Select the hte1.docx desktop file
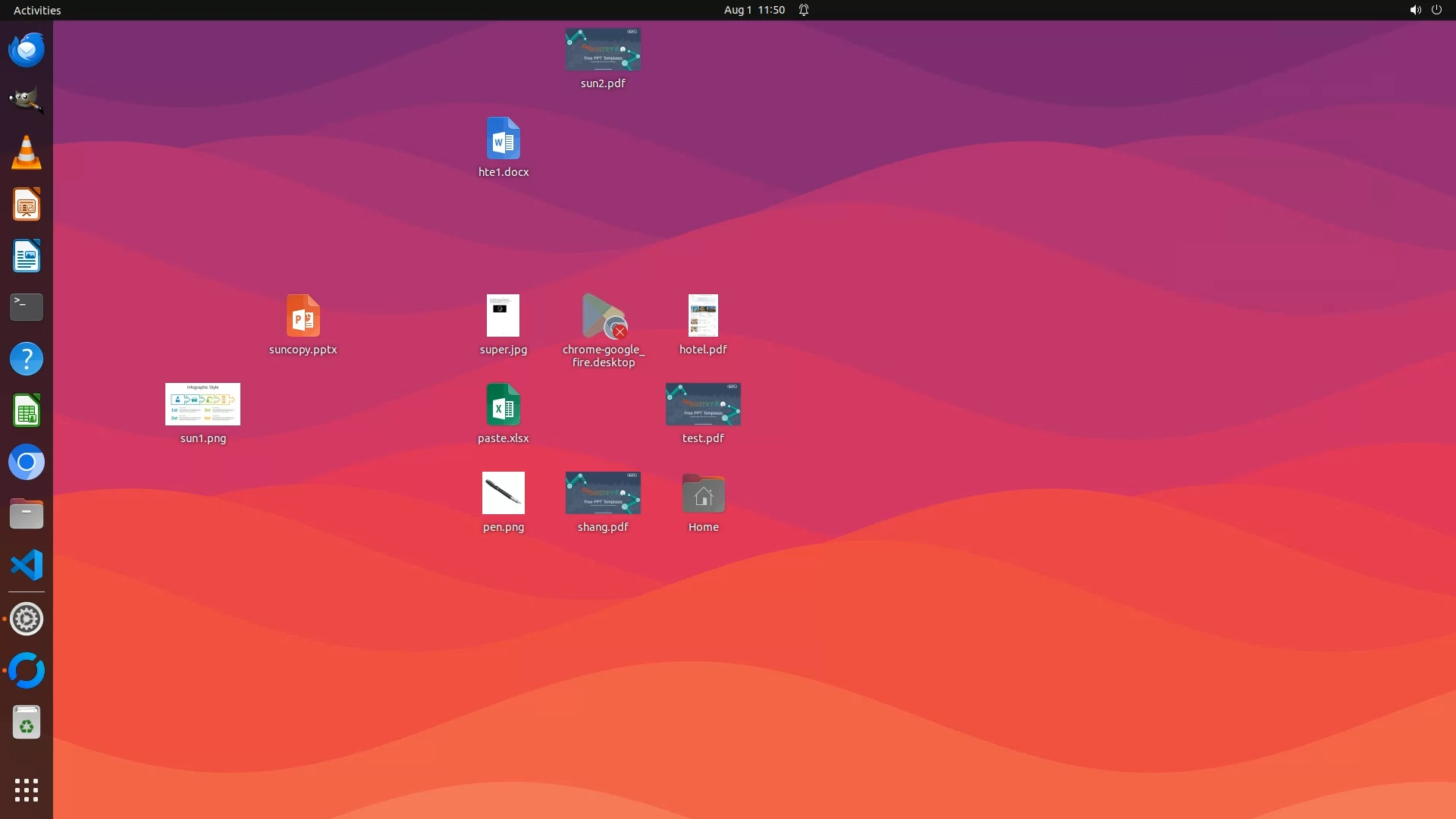Image resolution: width=1456 pixels, height=819 pixels. 503,140
